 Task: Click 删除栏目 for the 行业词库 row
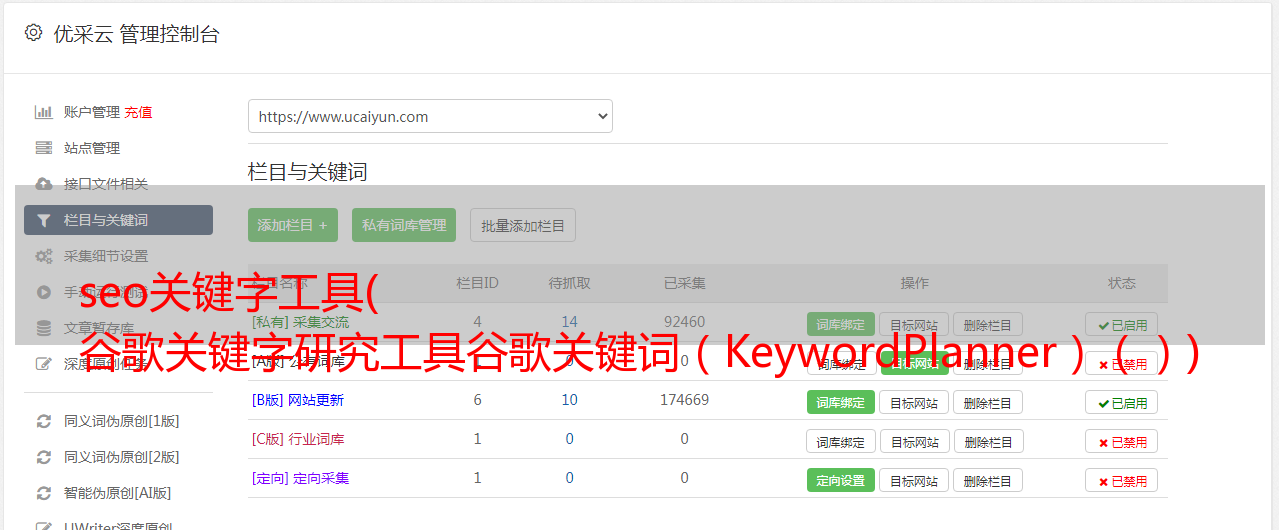coord(988,441)
